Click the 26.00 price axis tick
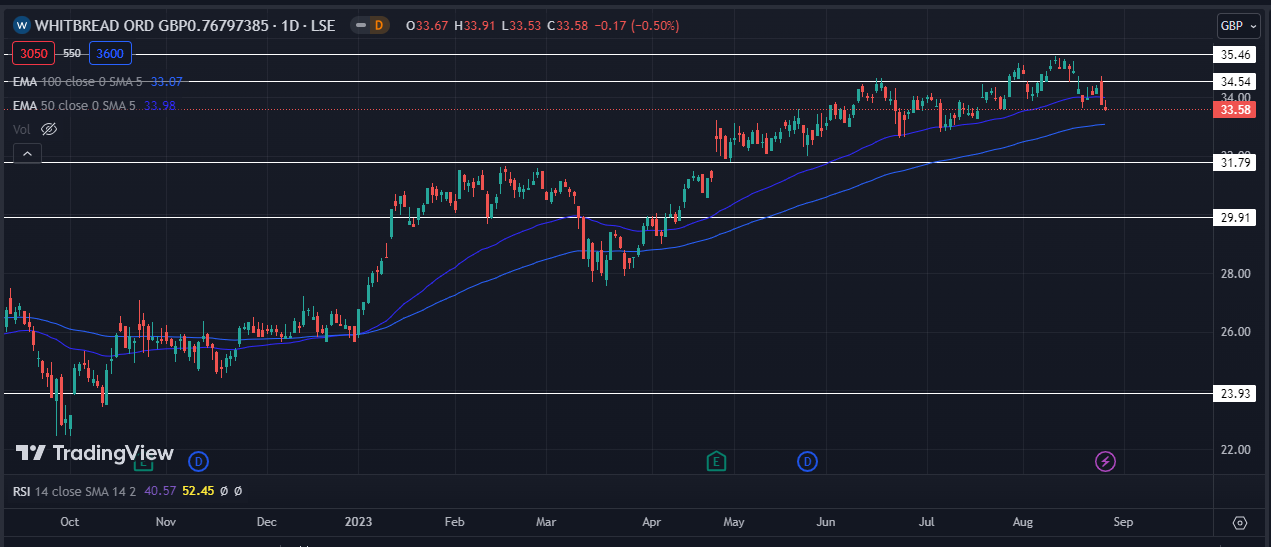This screenshot has width=1271, height=547. pyautogui.click(x=1236, y=332)
